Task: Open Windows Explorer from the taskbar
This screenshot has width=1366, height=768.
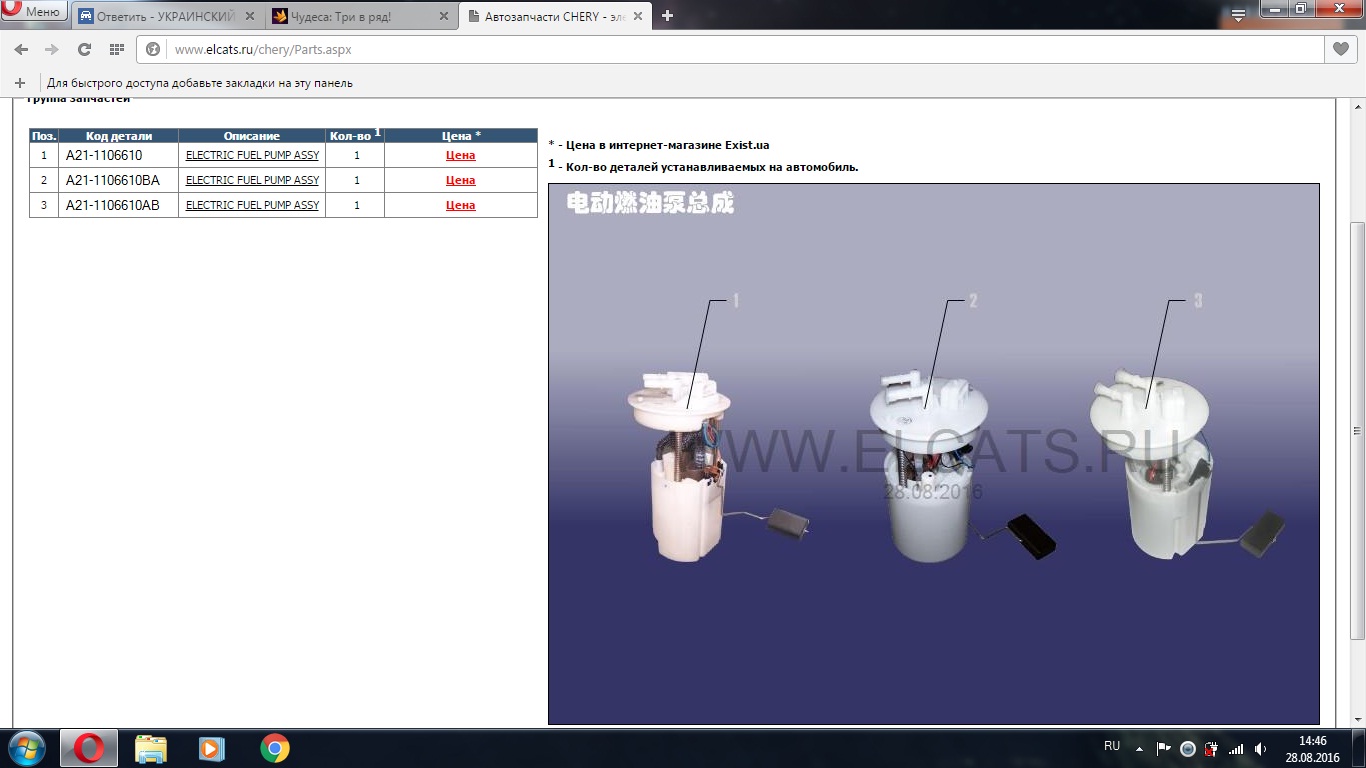Action: coord(150,748)
